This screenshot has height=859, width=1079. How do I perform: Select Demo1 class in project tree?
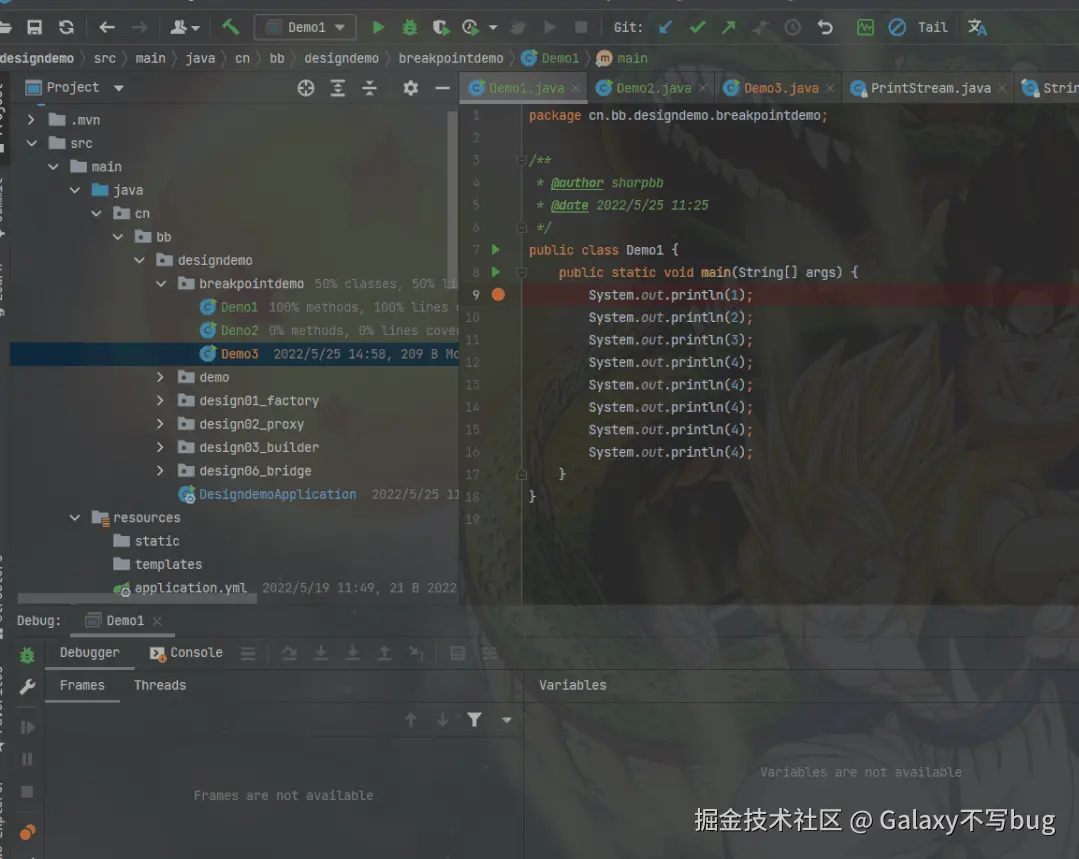click(x=239, y=307)
